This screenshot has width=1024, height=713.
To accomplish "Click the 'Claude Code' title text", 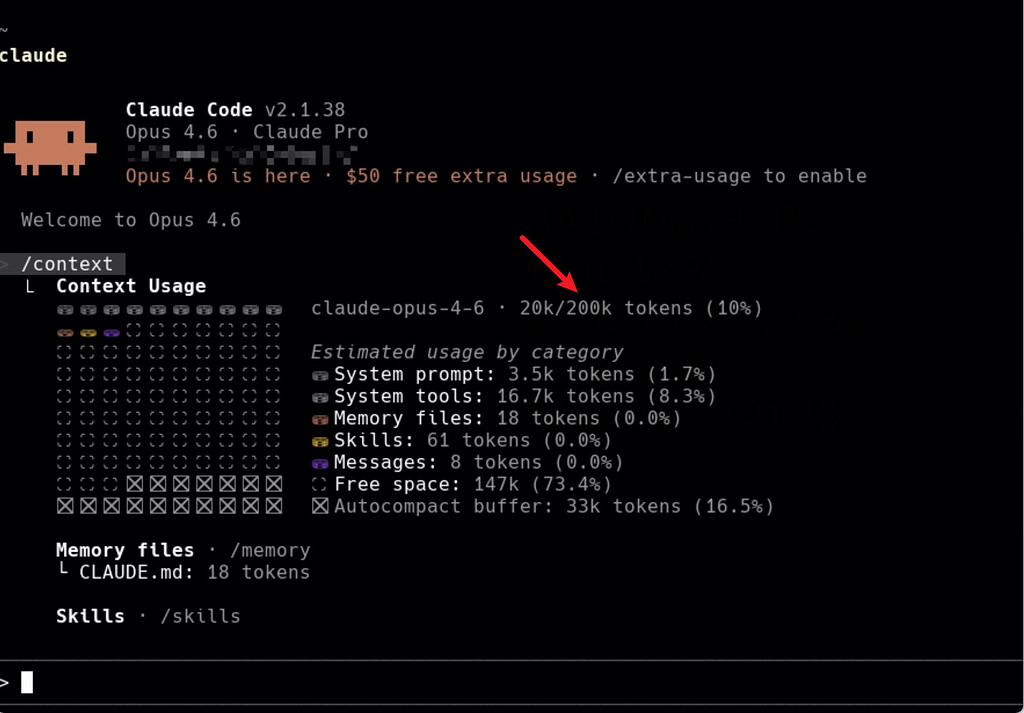I will (189, 110).
